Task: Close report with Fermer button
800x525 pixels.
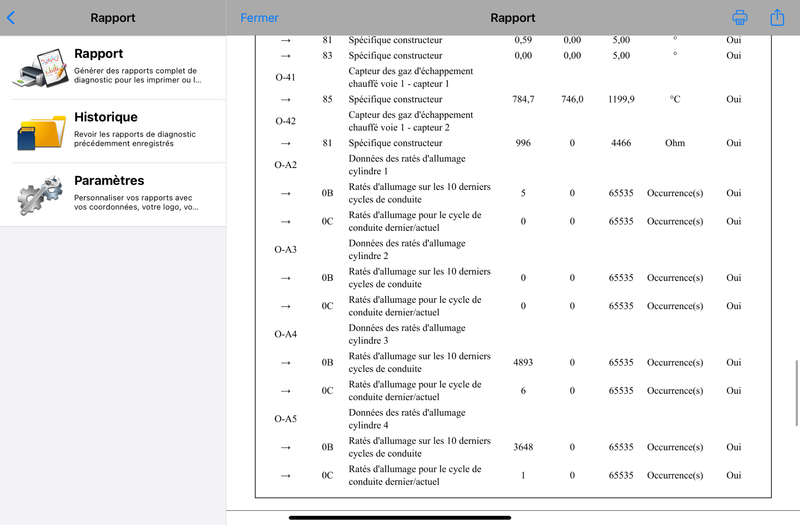Action: [x=259, y=18]
